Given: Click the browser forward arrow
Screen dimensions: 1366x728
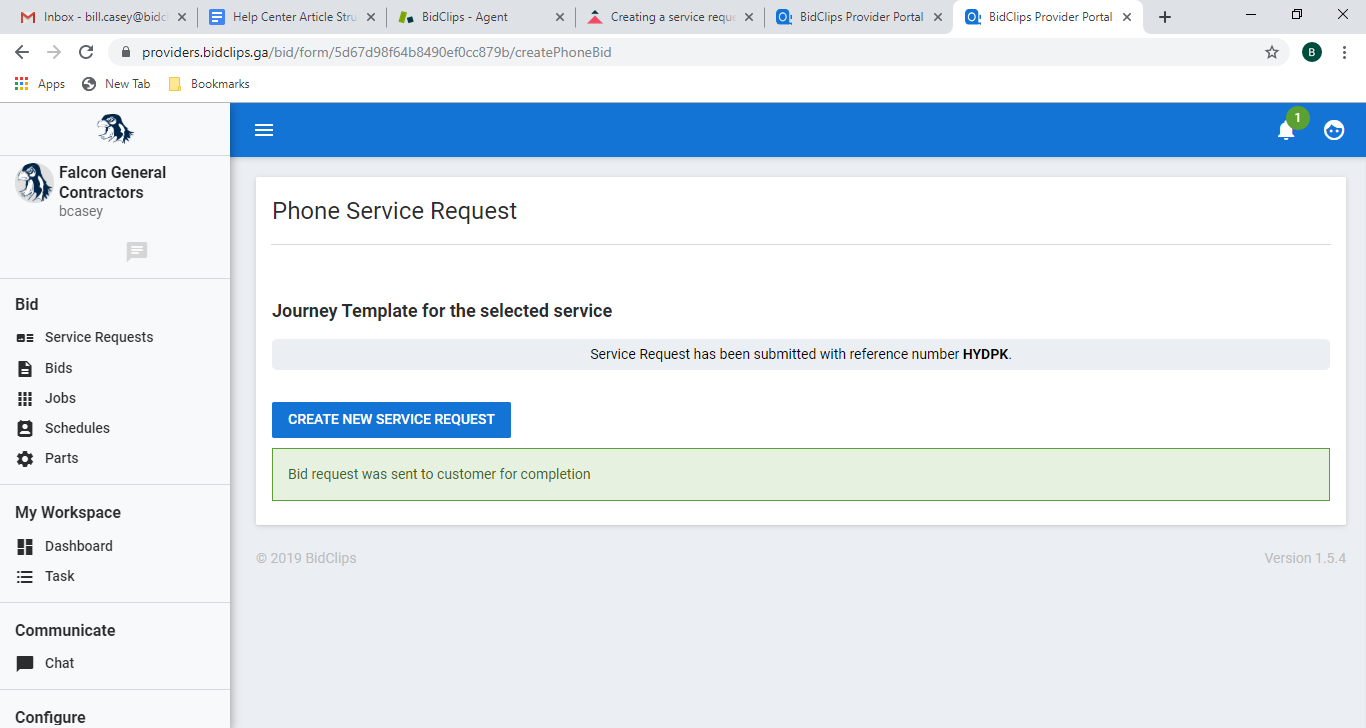Looking at the screenshot, I should (54, 52).
